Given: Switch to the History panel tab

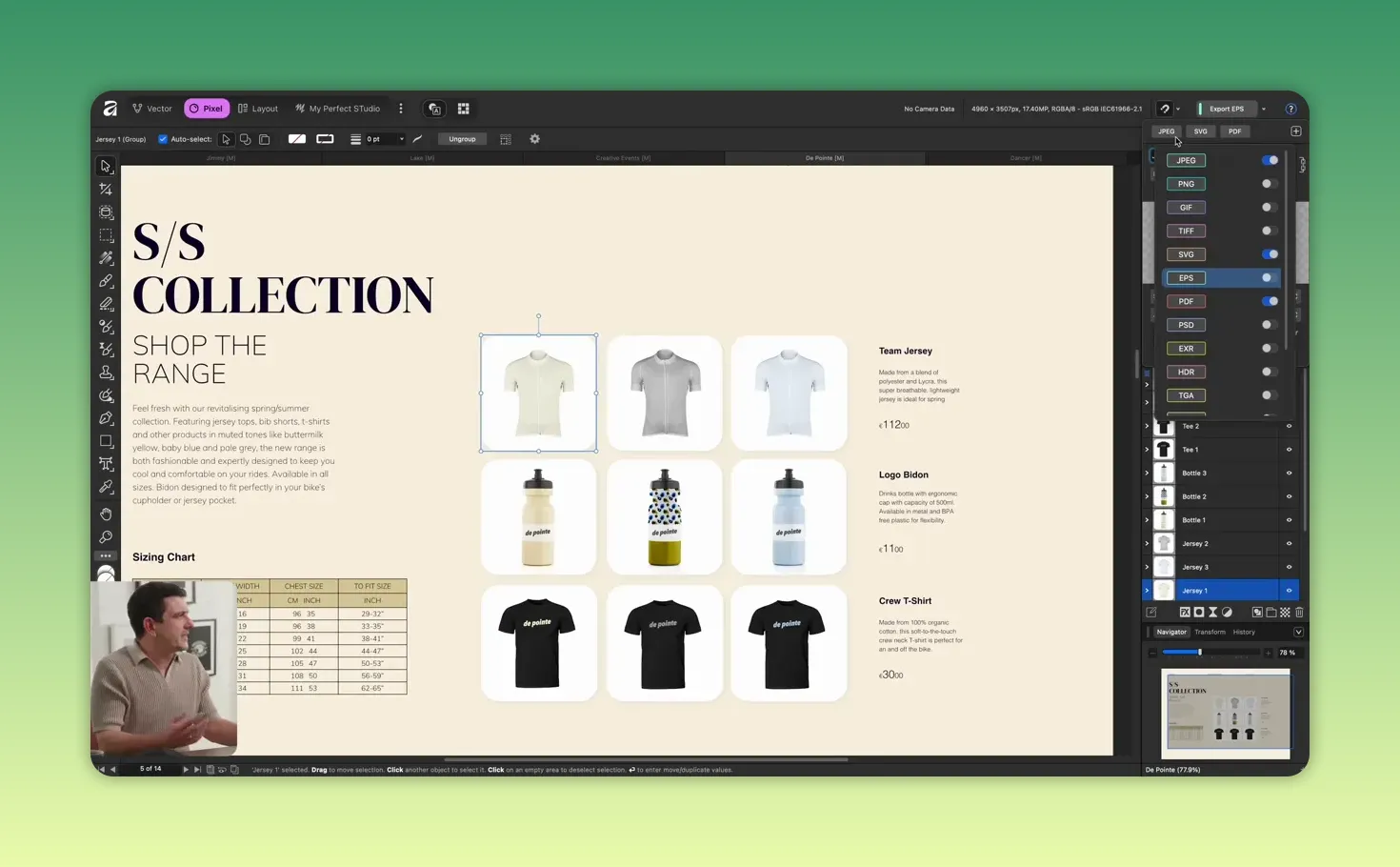Looking at the screenshot, I should coord(1244,632).
